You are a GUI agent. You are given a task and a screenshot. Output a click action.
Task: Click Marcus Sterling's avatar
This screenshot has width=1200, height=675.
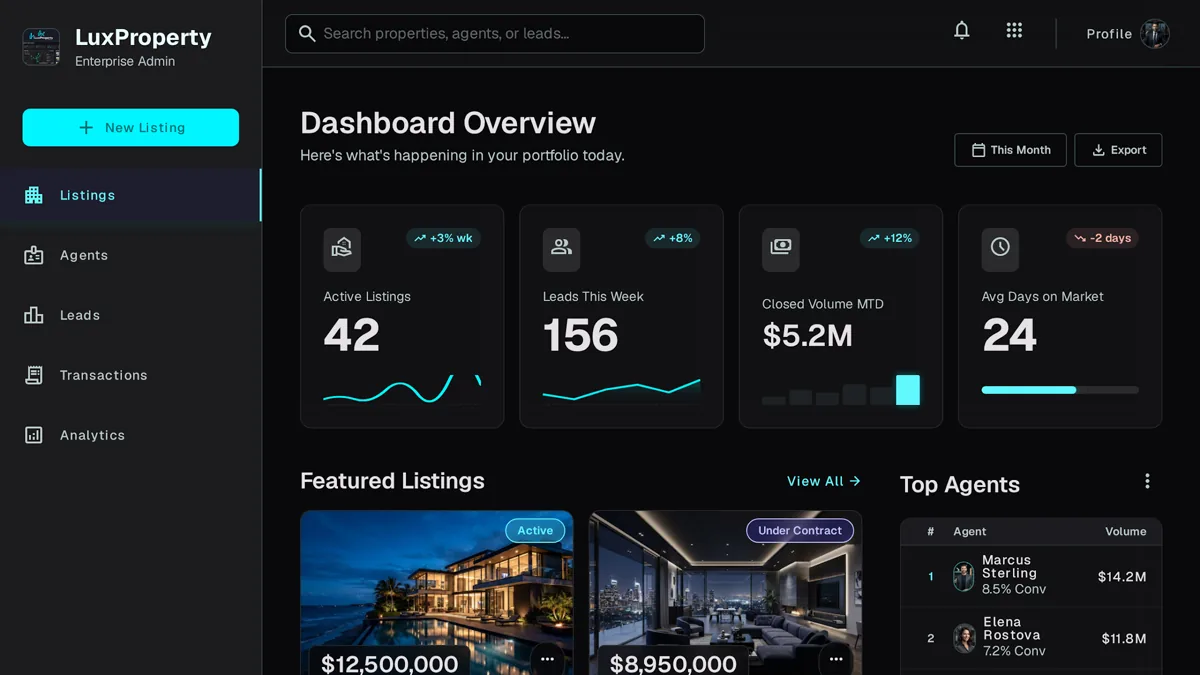click(964, 576)
